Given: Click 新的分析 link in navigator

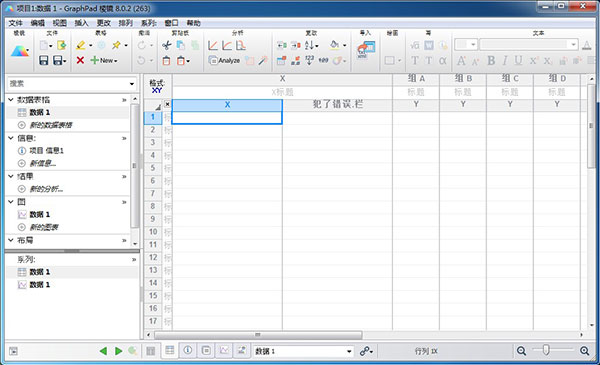Looking at the screenshot, I should coord(46,189).
